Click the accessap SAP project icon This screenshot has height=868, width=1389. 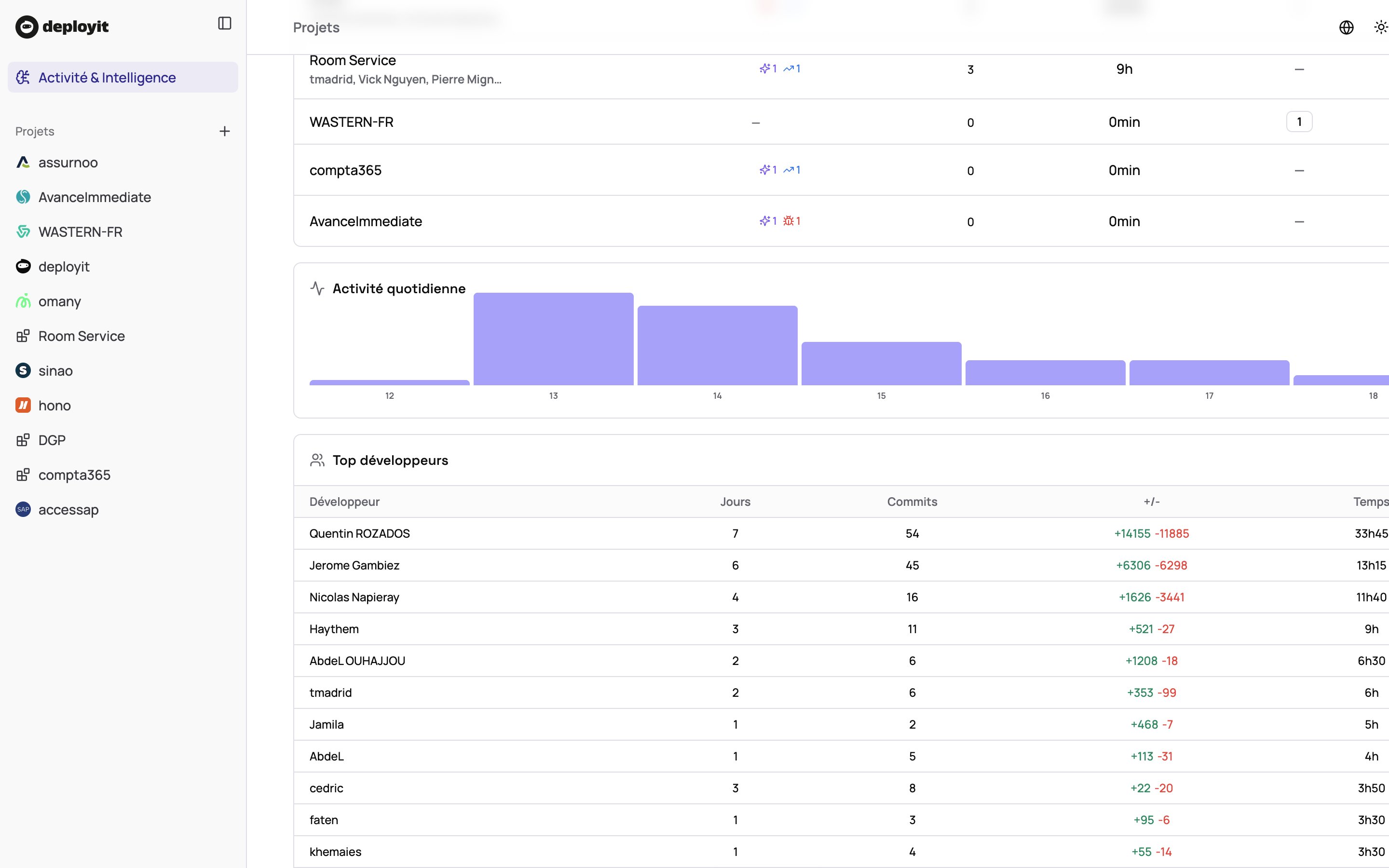[x=23, y=509]
